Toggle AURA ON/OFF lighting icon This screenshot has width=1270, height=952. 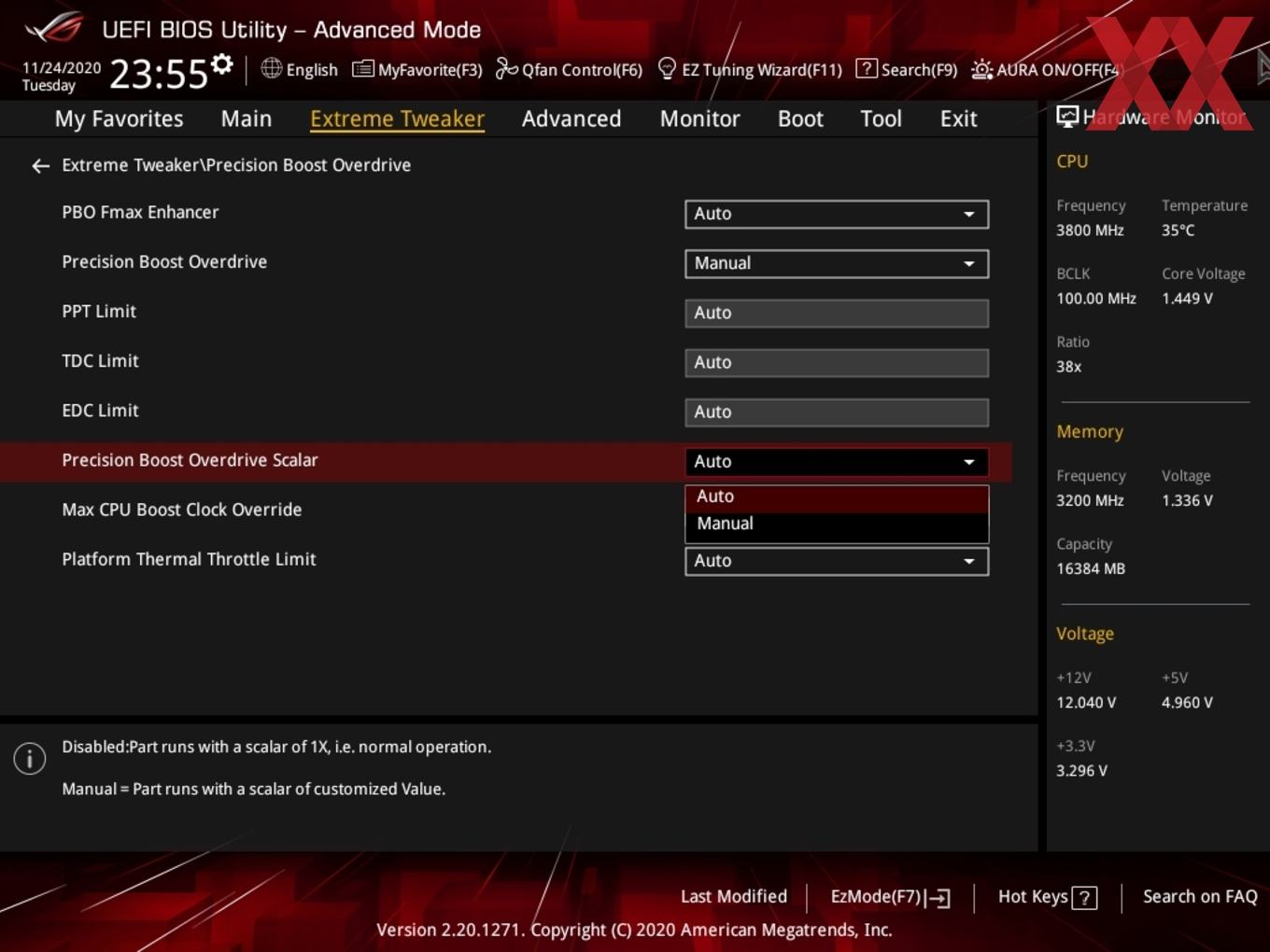click(981, 69)
